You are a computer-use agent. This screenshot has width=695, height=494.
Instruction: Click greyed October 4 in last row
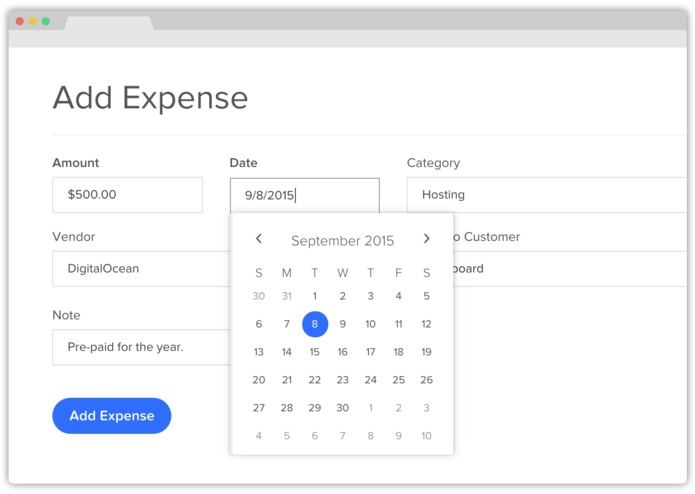(259, 436)
